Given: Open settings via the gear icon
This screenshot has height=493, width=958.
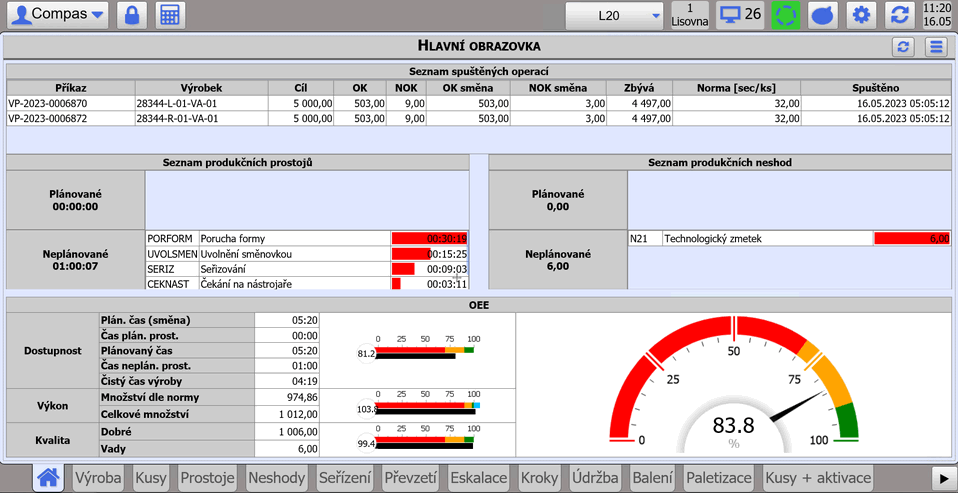Looking at the screenshot, I should 861,15.
